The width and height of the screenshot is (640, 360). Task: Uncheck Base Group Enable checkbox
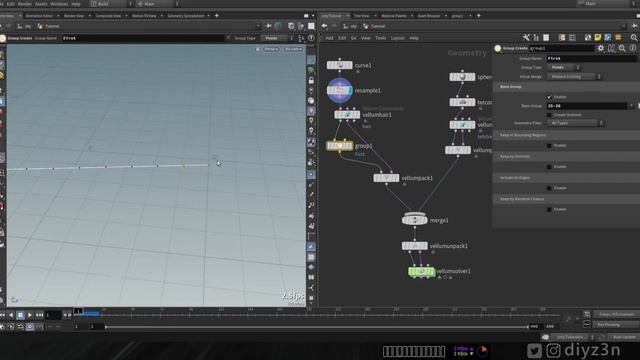point(549,97)
